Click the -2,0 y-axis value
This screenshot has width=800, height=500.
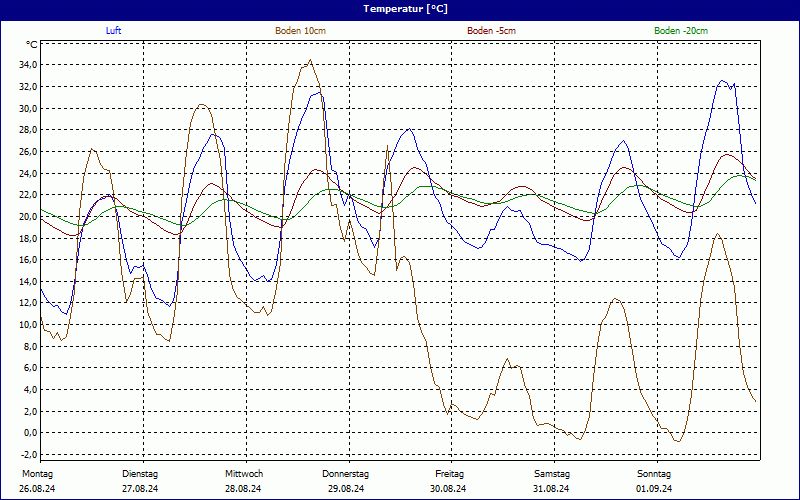(x=30, y=455)
